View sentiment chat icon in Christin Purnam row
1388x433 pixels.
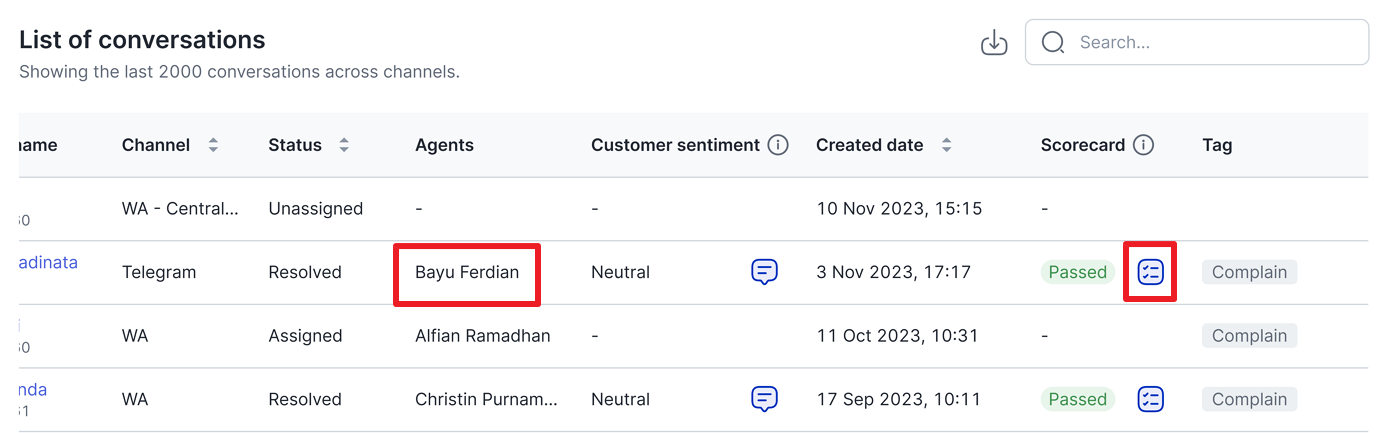(x=764, y=399)
